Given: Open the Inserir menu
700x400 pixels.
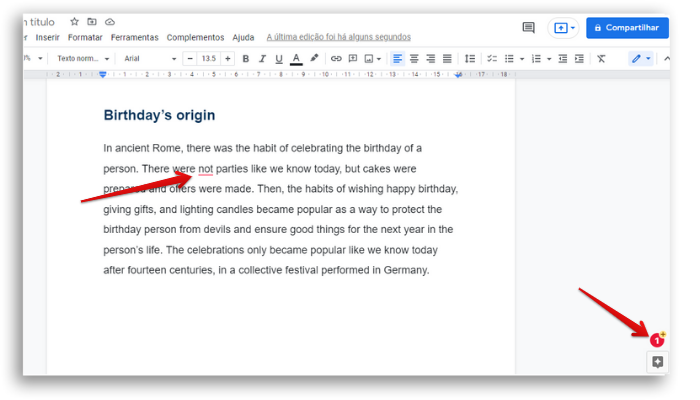Looking at the screenshot, I should pyautogui.click(x=48, y=38).
